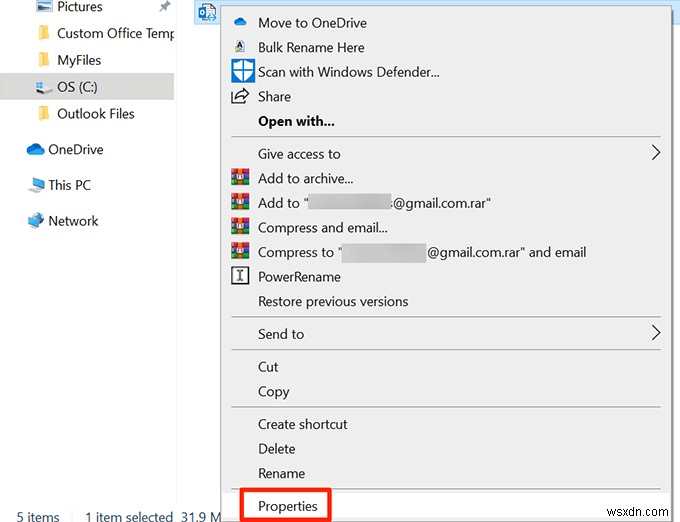Open Pictures in navigation pane
This screenshot has width=680, height=522.
click(x=80, y=7)
